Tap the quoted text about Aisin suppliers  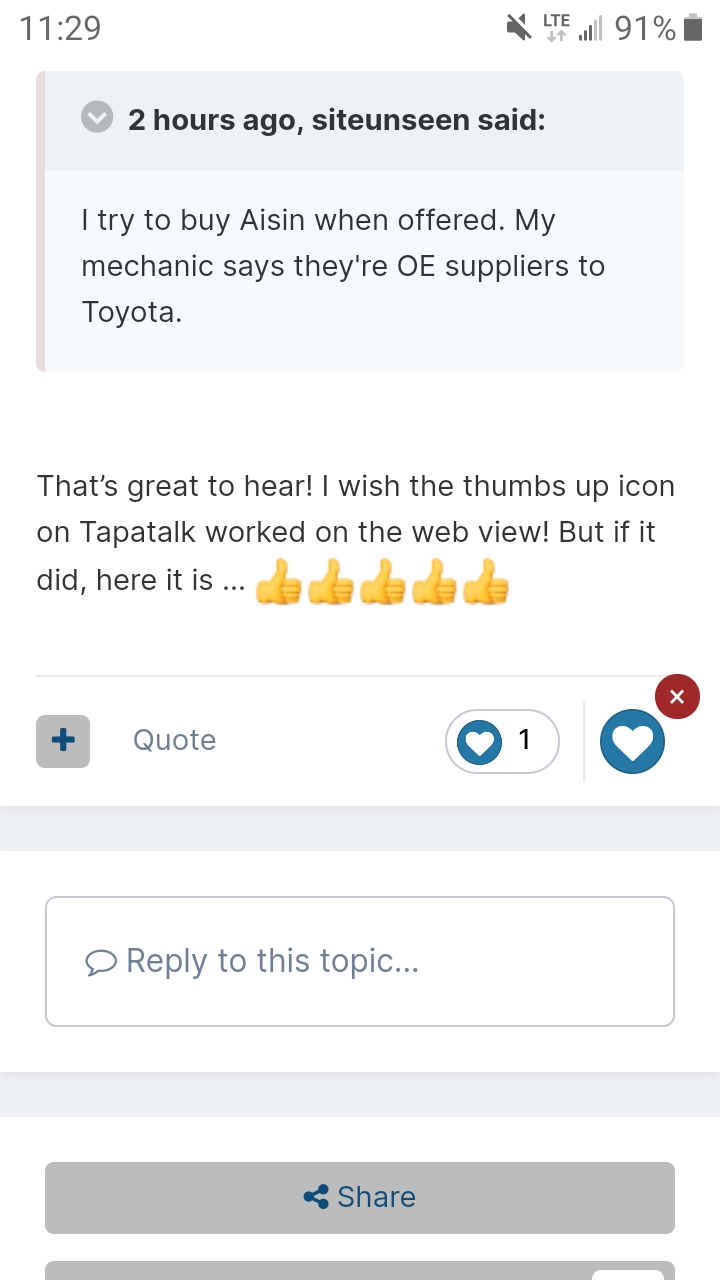click(343, 266)
